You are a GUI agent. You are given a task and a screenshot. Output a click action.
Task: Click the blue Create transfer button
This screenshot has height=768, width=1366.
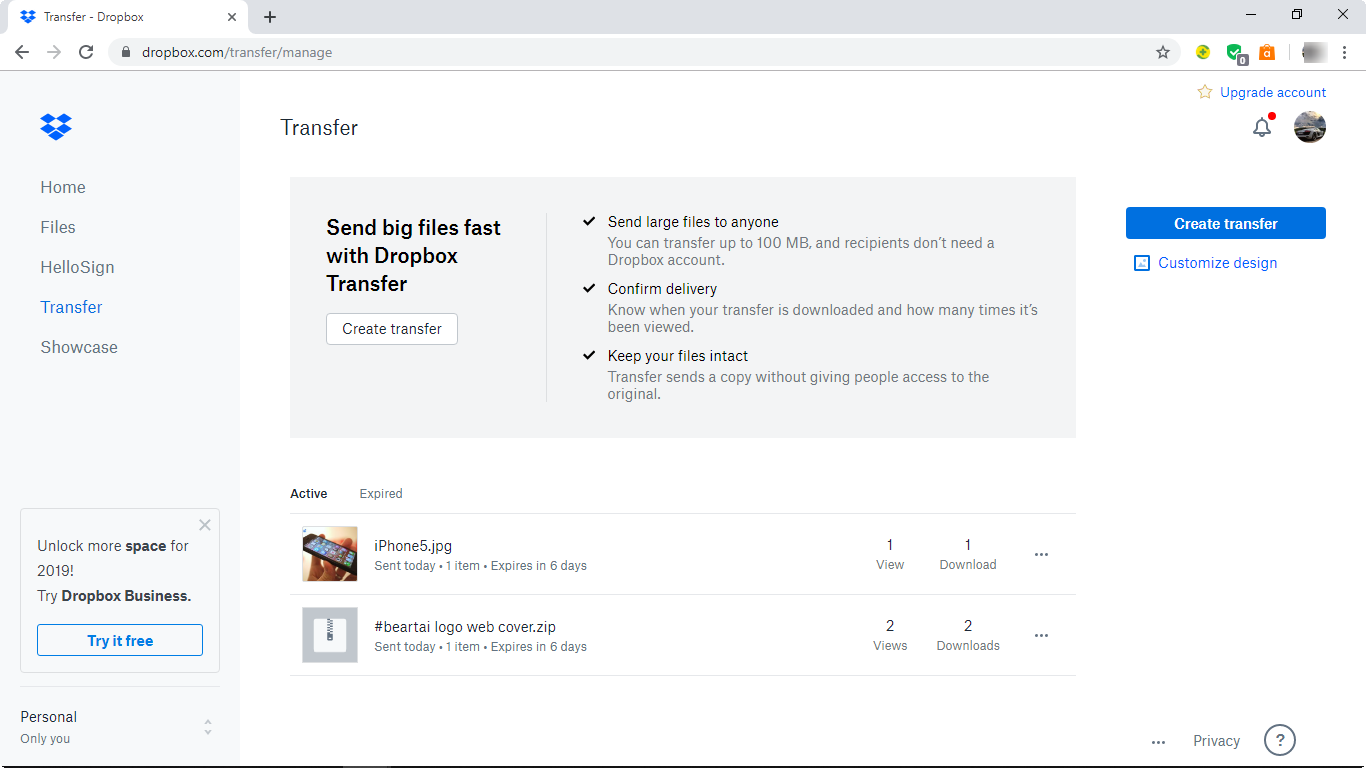click(x=1226, y=223)
